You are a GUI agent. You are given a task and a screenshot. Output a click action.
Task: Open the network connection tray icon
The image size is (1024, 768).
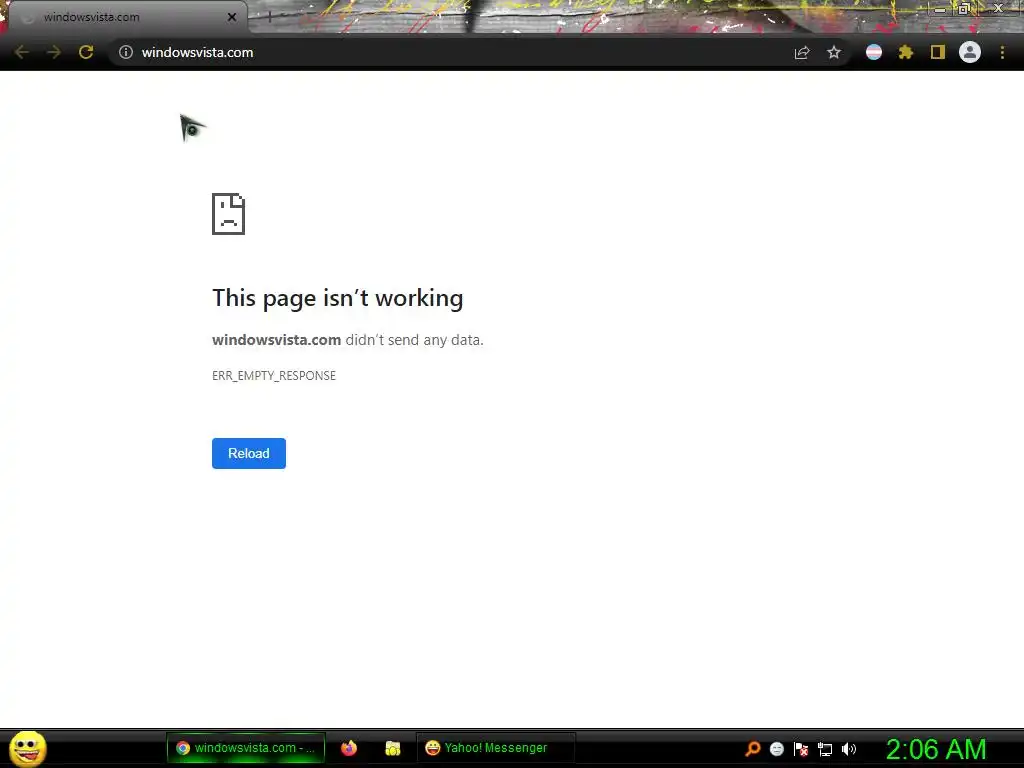(825, 749)
